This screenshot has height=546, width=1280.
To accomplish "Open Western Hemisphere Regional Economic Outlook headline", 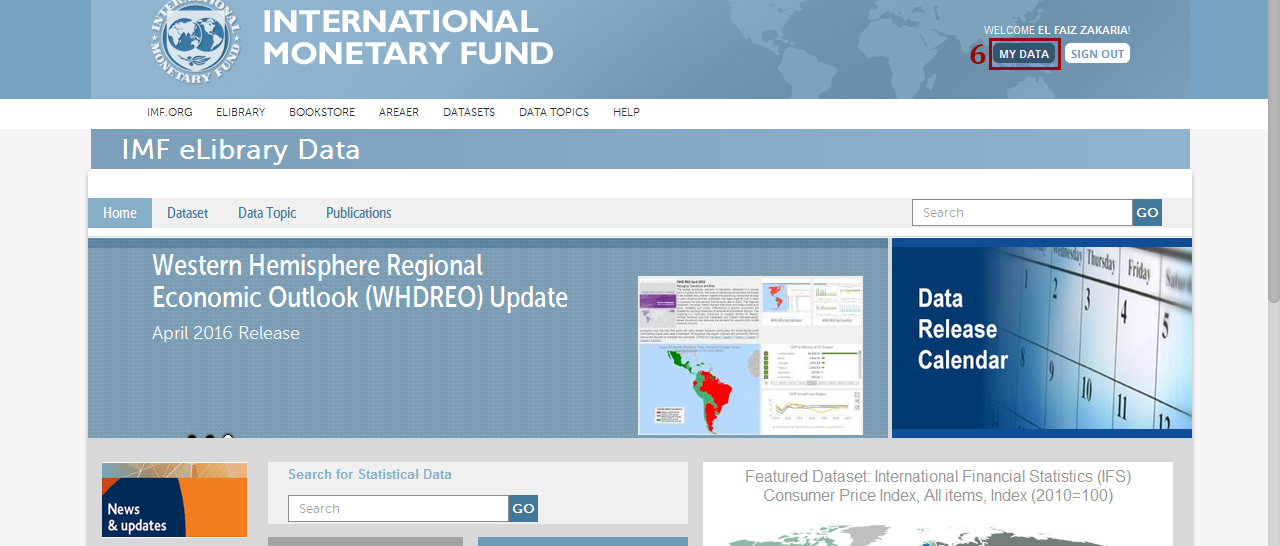I will point(360,281).
